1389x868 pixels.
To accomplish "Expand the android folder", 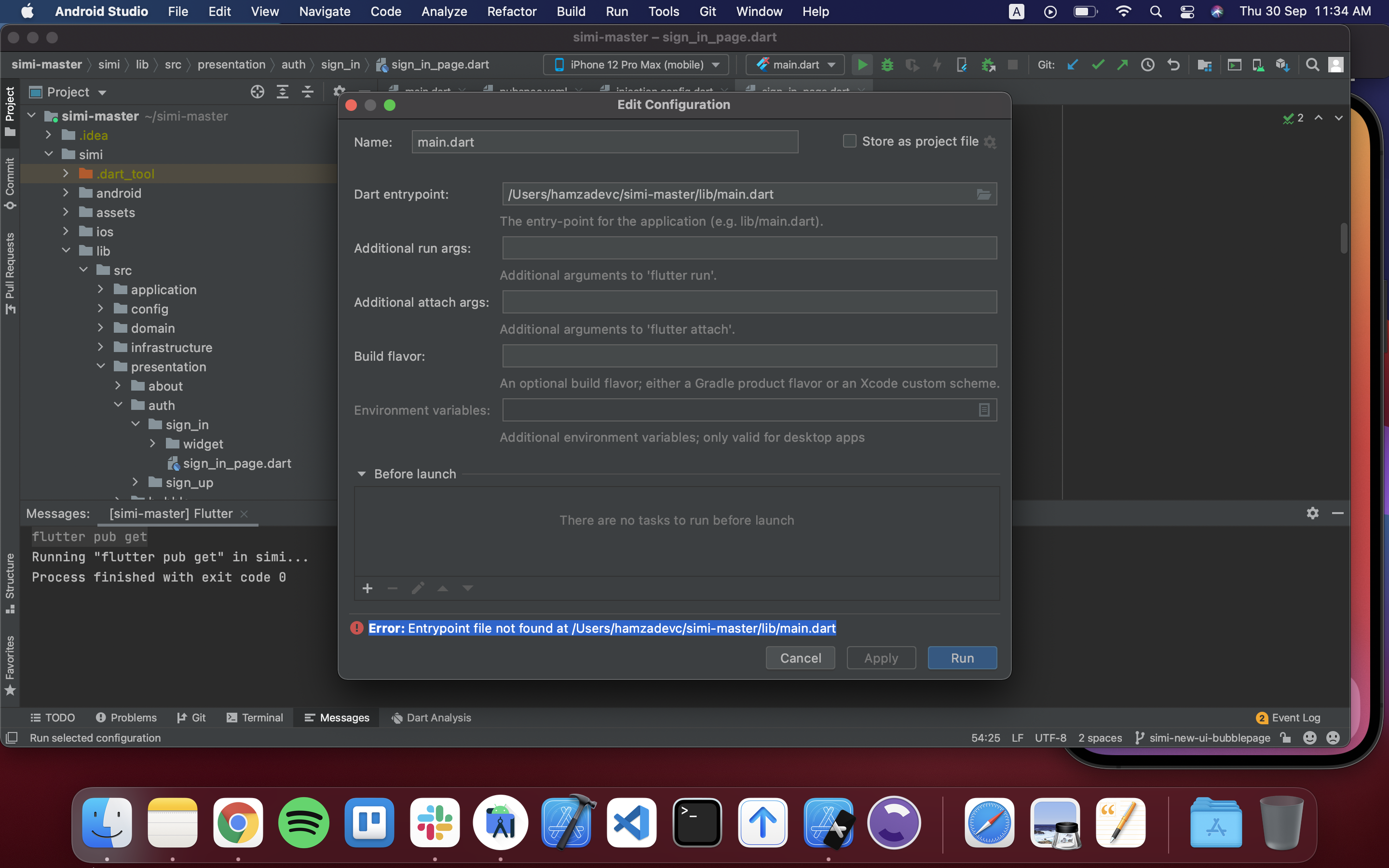I will [66, 193].
